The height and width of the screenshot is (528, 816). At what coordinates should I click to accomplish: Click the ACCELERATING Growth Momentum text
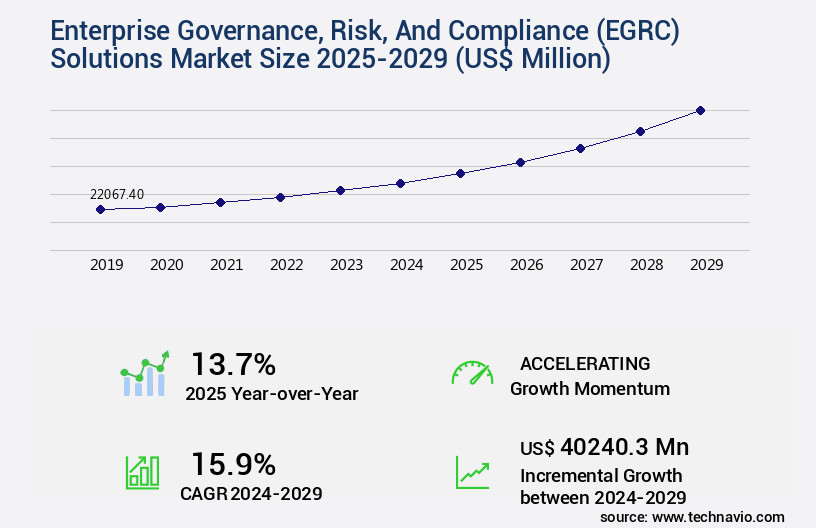click(589, 376)
